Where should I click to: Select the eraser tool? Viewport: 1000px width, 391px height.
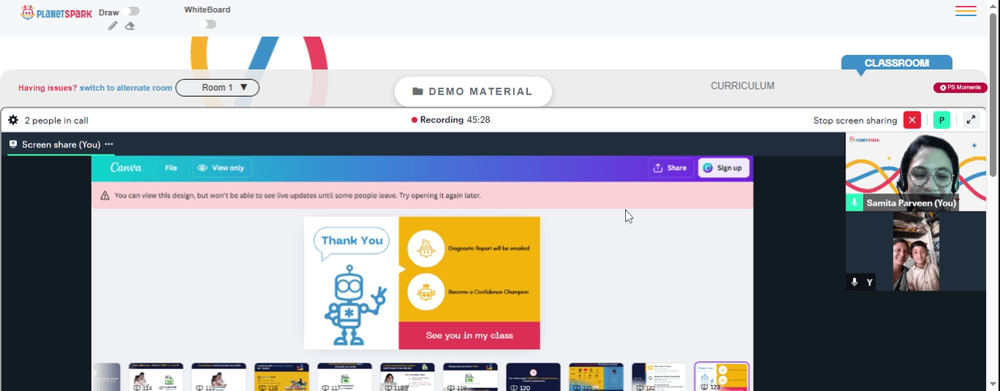pos(129,26)
